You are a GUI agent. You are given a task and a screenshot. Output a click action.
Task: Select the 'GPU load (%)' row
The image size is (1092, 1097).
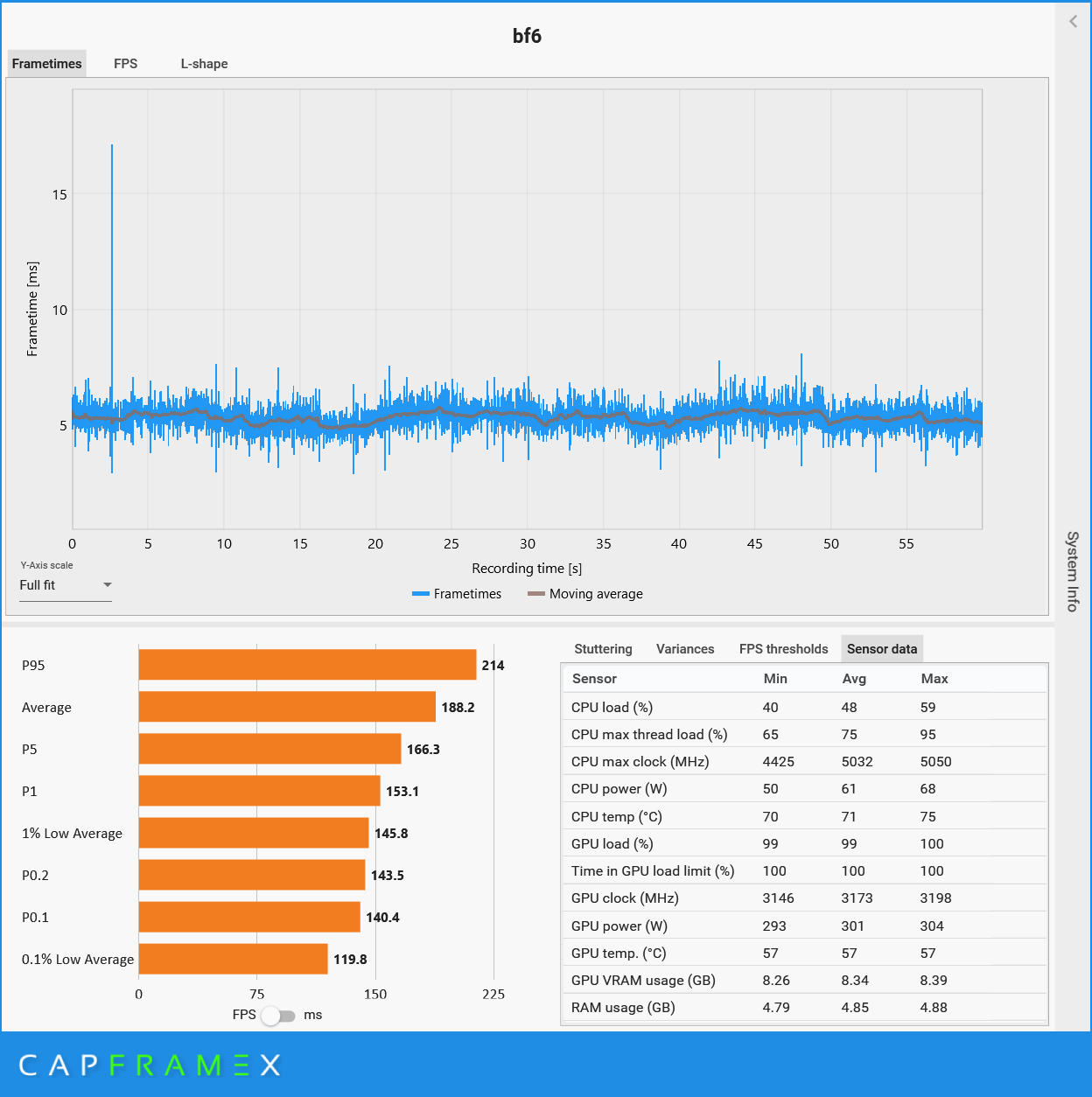point(804,843)
